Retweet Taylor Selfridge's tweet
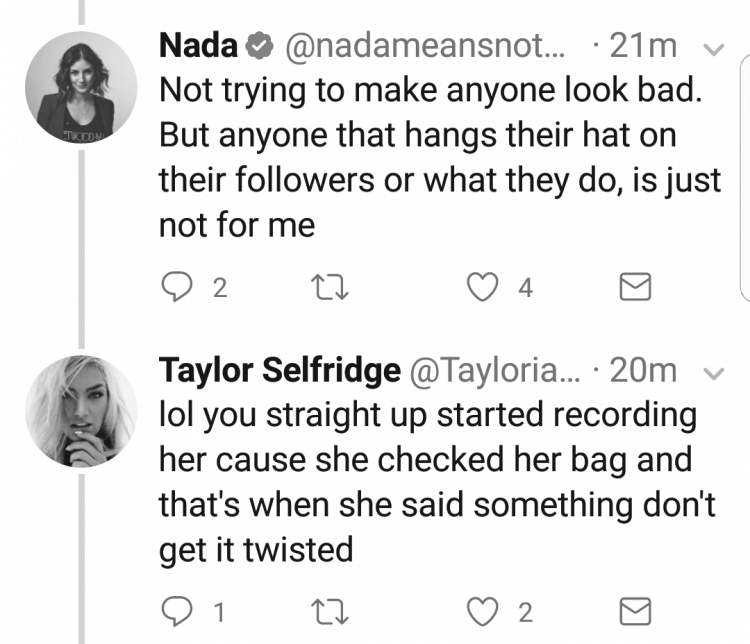The image size is (750, 644). click(330, 612)
